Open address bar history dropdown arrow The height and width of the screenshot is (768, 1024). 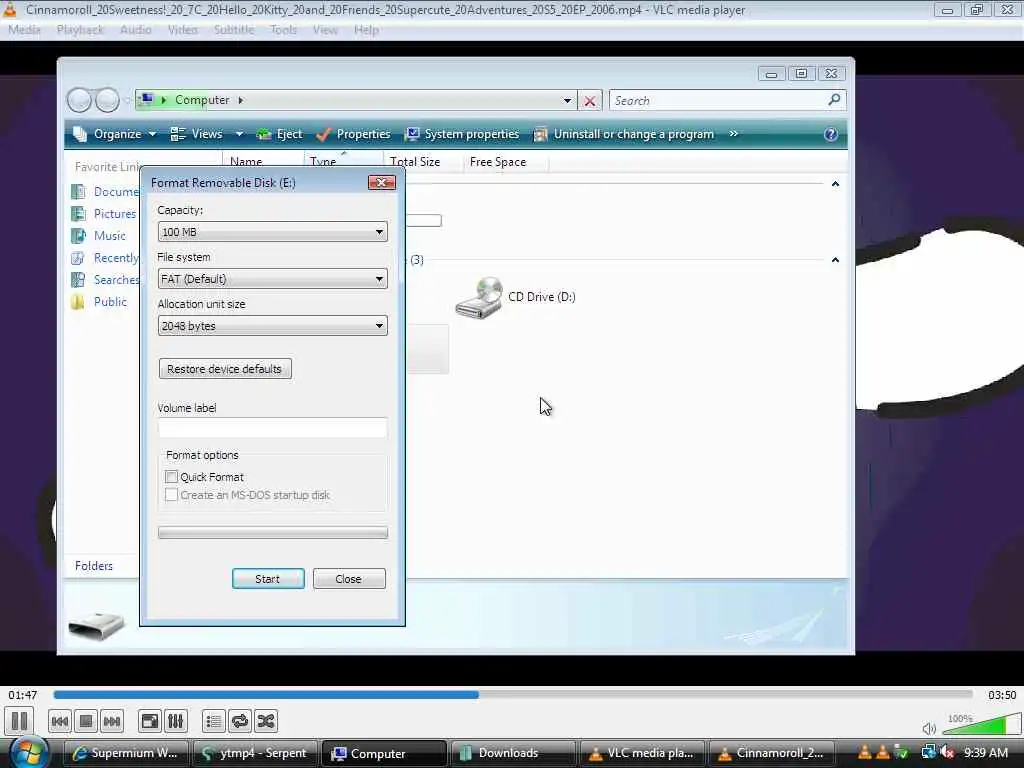click(x=568, y=101)
